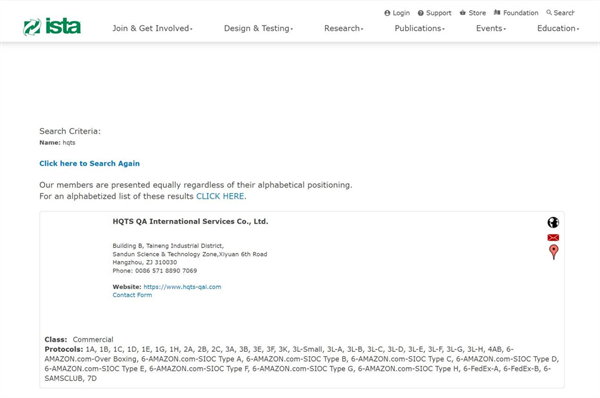Select the Protocols label text
The width and height of the screenshot is (600, 398).
(x=64, y=349)
